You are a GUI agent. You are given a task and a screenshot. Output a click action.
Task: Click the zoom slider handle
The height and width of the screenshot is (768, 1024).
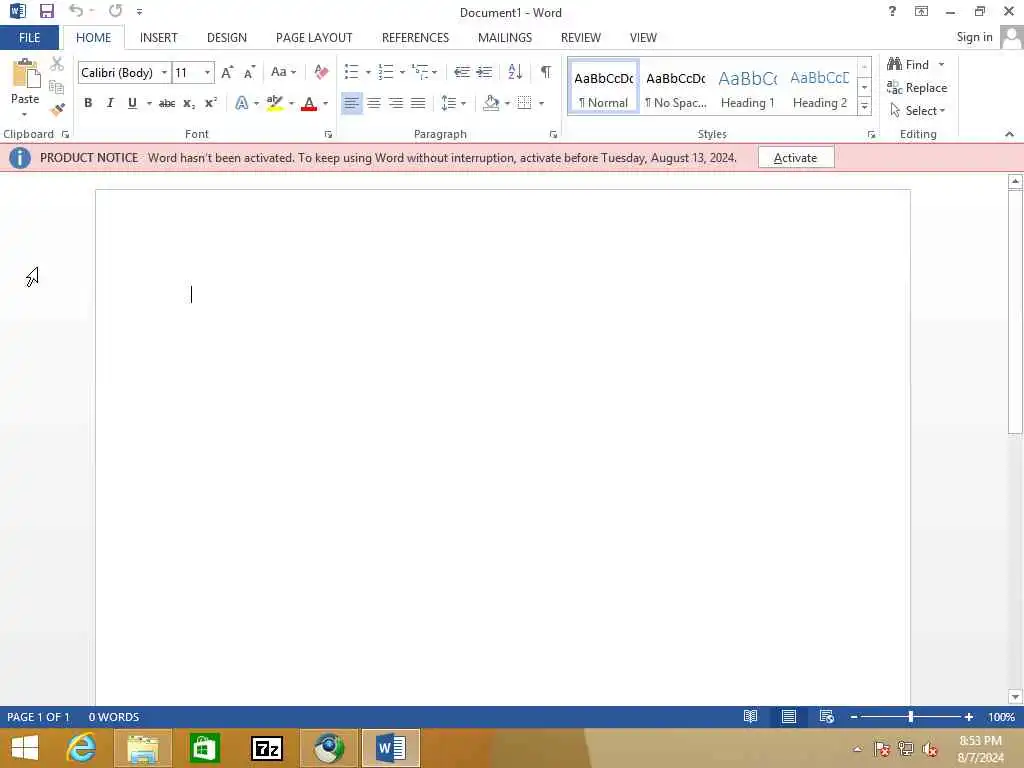910,717
